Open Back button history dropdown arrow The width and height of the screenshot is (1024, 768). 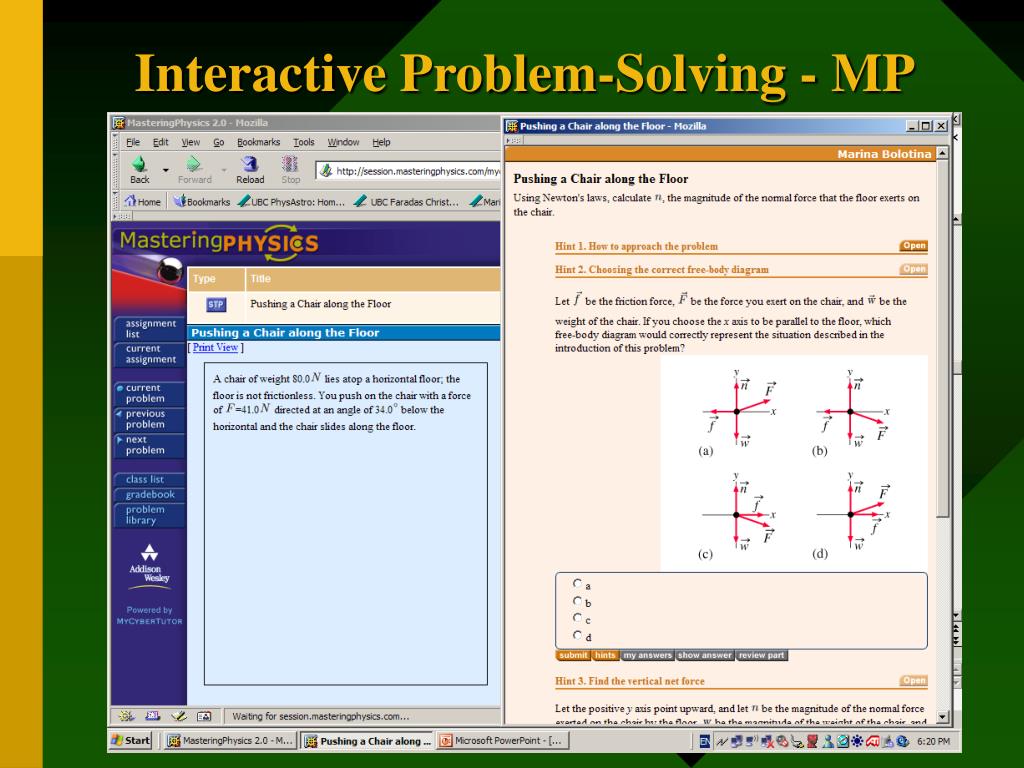pos(165,170)
